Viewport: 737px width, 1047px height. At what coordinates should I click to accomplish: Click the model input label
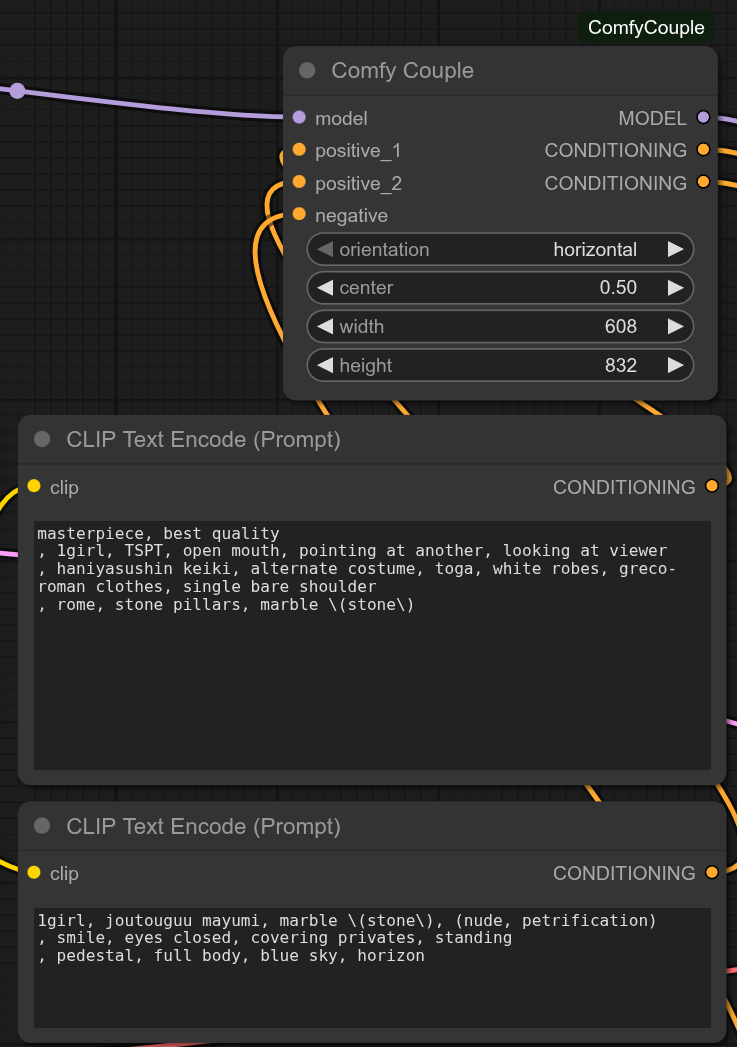pyautogui.click(x=341, y=118)
